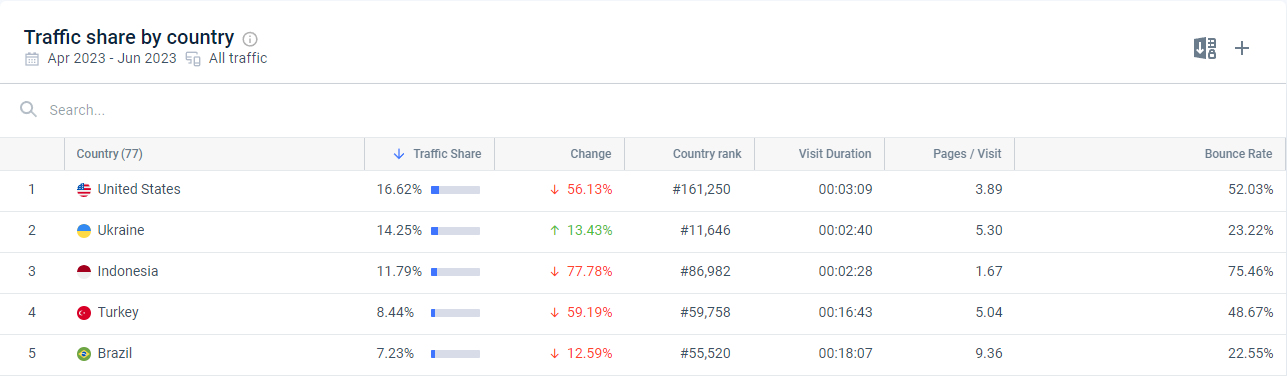Sort by Bounce Rate column header
The height and width of the screenshot is (376, 1287).
click(x=1150, y=154)
